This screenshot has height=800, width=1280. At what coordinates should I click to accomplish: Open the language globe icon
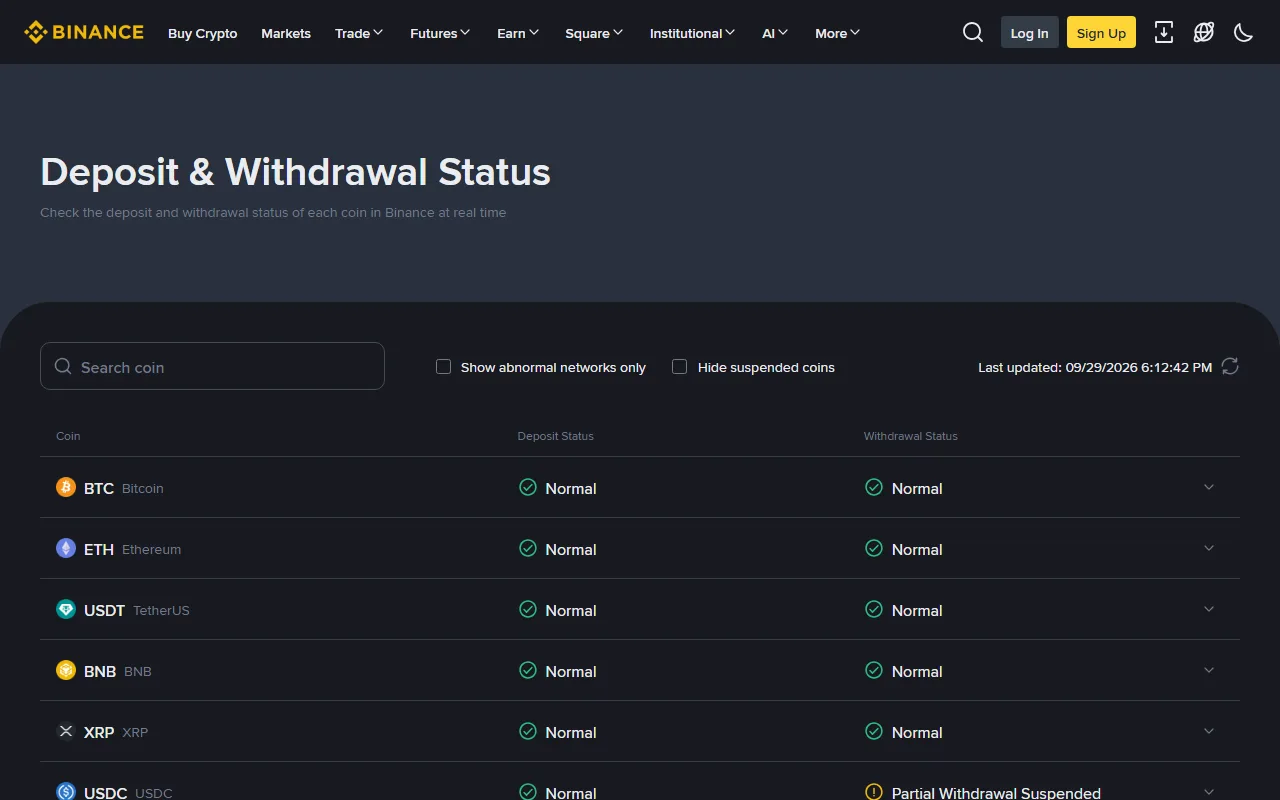pyautogui.click(x=1204, y=32)
